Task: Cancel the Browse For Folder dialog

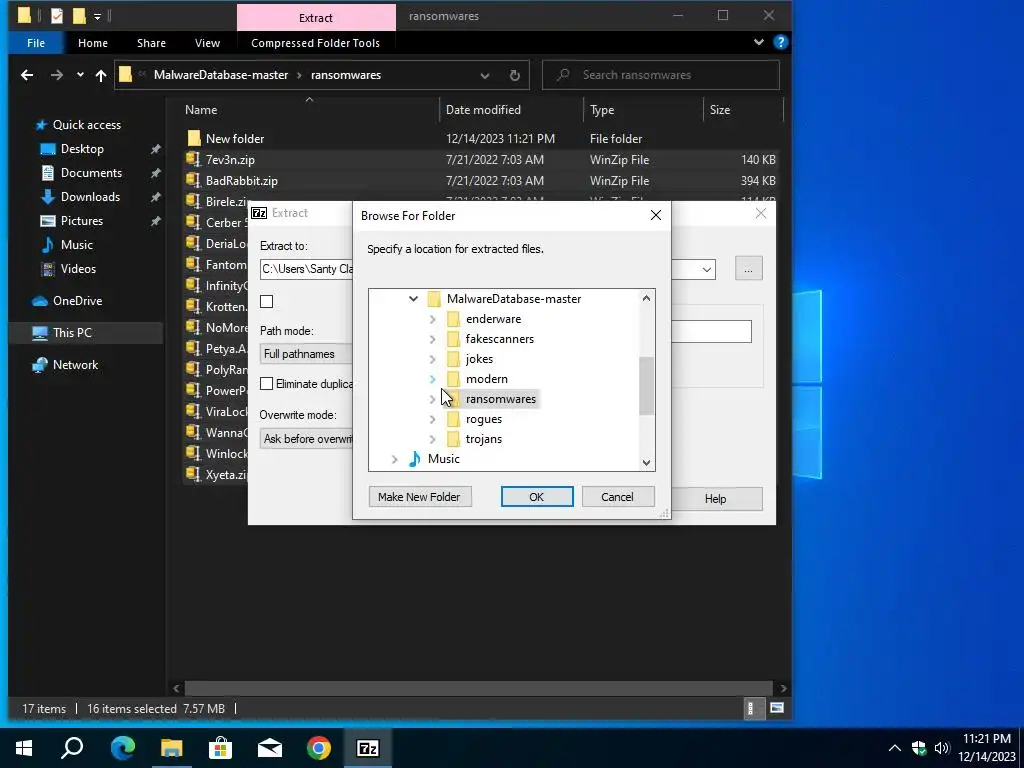Action: [x=618, y=497]
